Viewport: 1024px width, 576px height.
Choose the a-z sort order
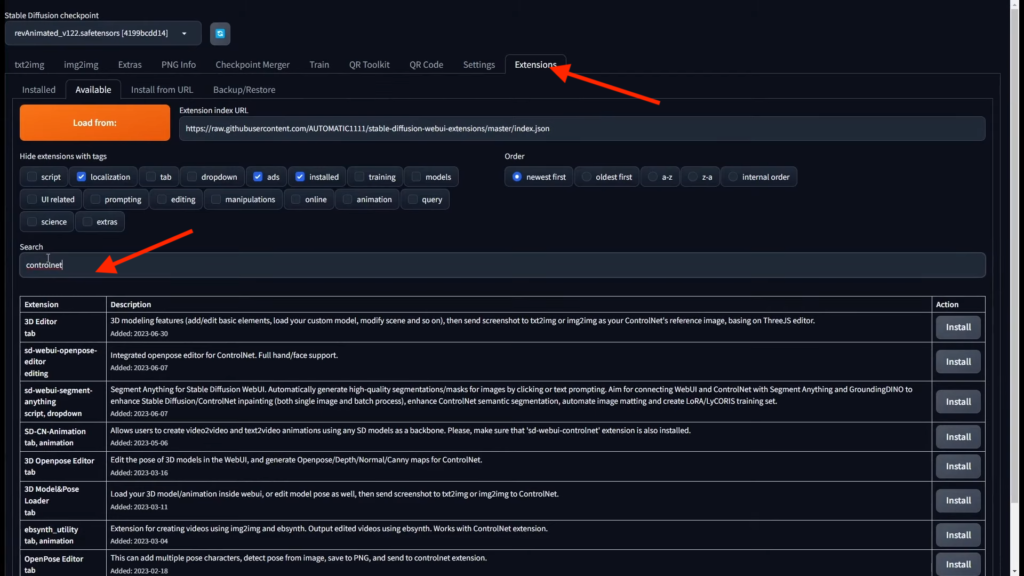pos(653,177)
